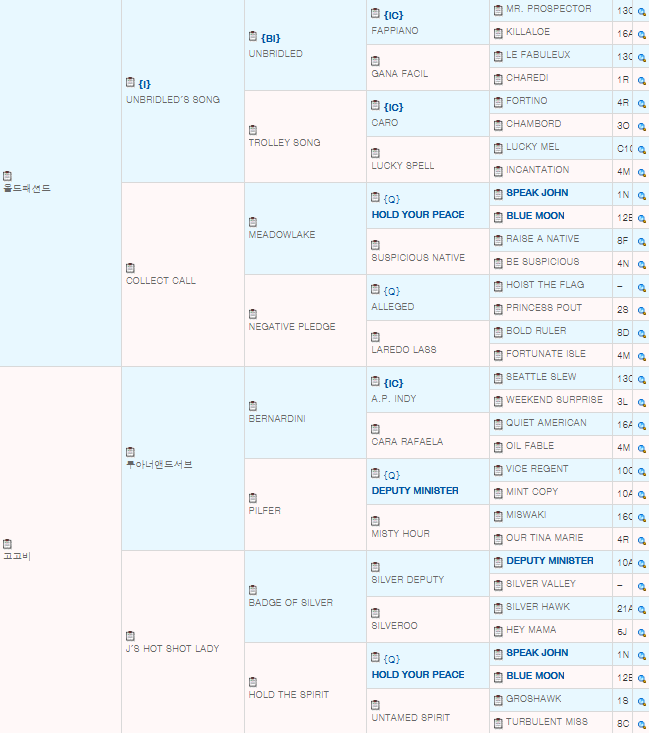Open the WEEKEND SURPRISE entry
Screen dimensions: 649x733
click(554, 400)
